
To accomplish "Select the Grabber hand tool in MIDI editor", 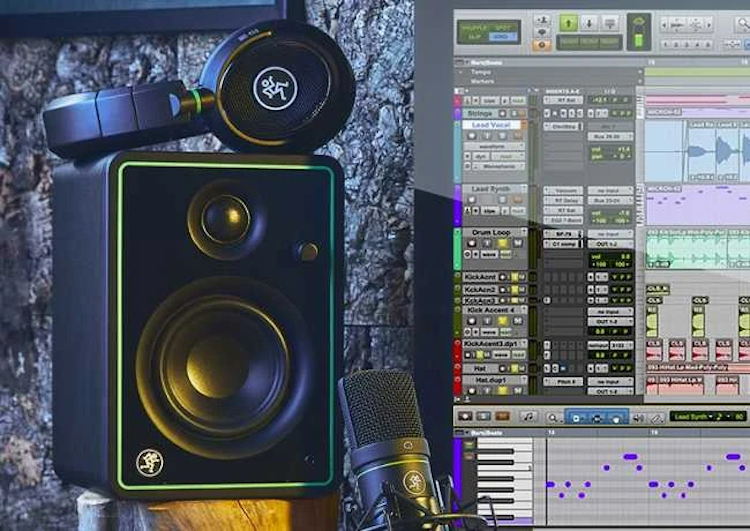I will point(617,416).
